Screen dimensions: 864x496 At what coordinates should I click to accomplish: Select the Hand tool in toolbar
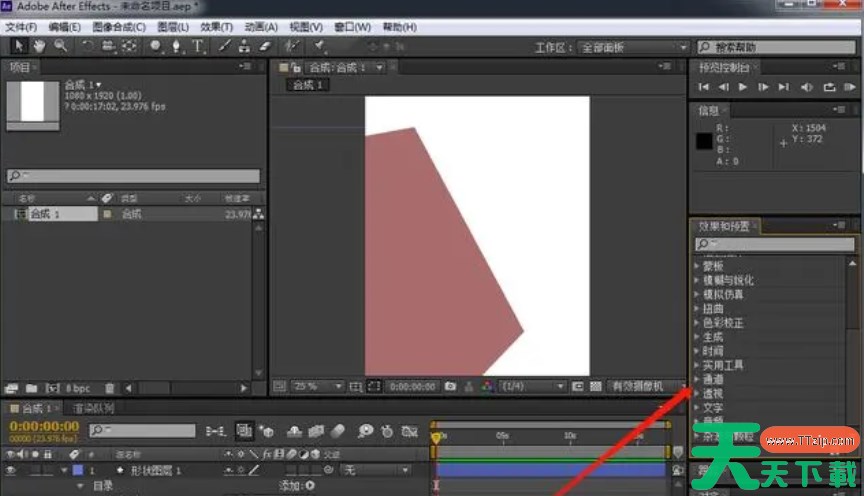coord(40,46)
